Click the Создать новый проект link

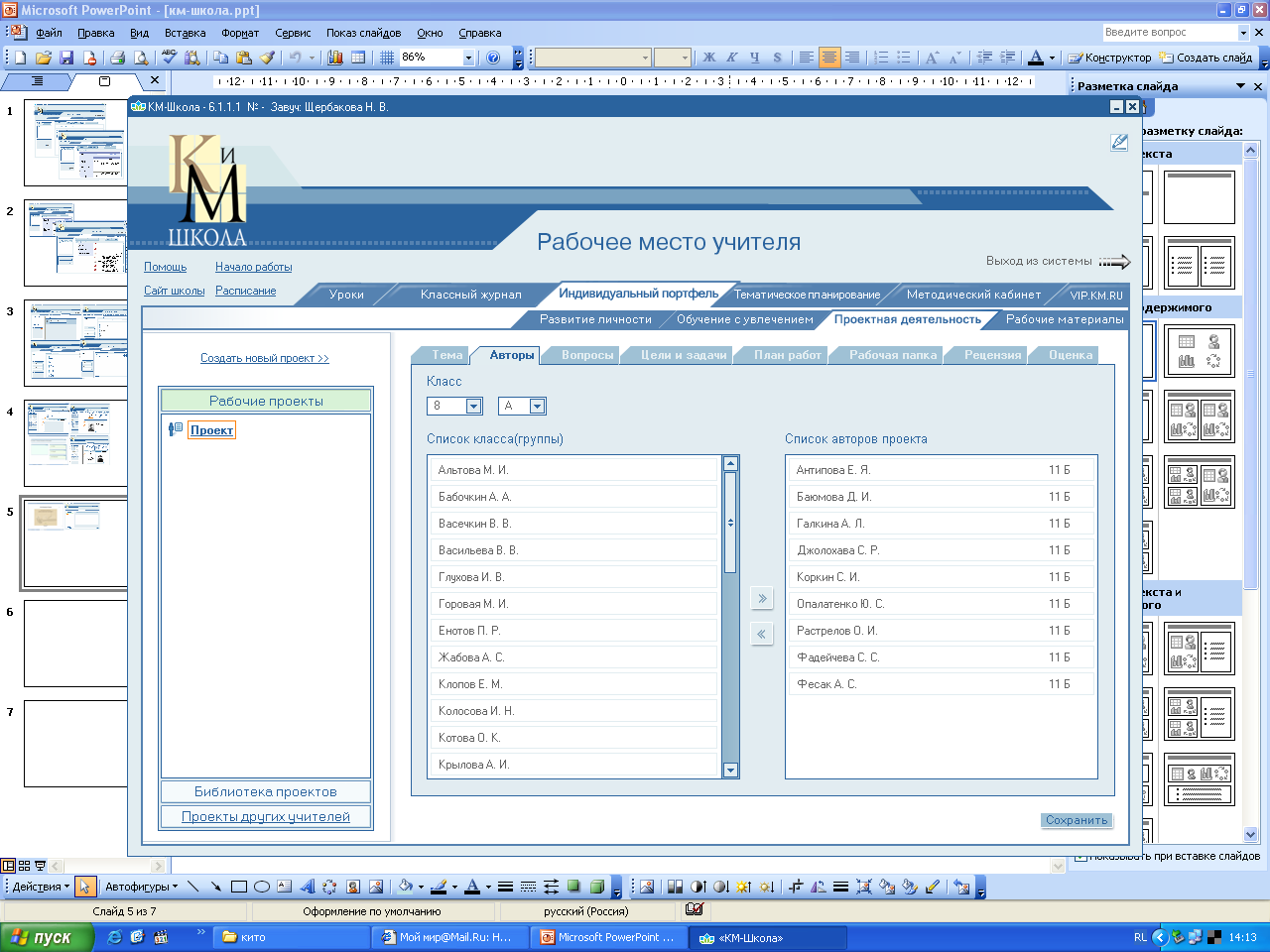[x=265, y=358]
